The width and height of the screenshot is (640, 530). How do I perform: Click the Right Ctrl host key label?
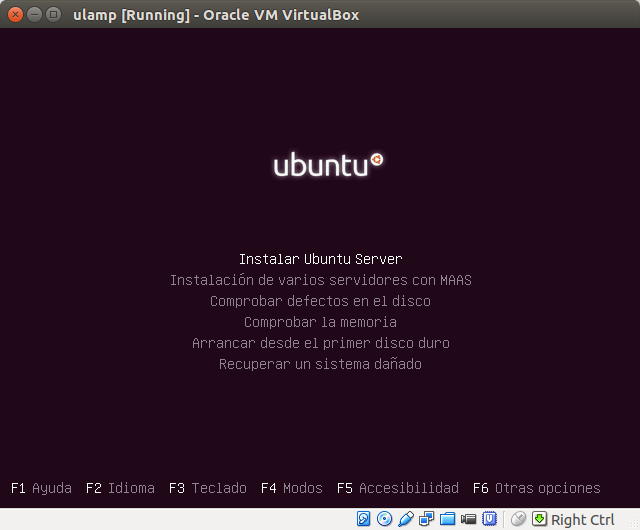582,520
